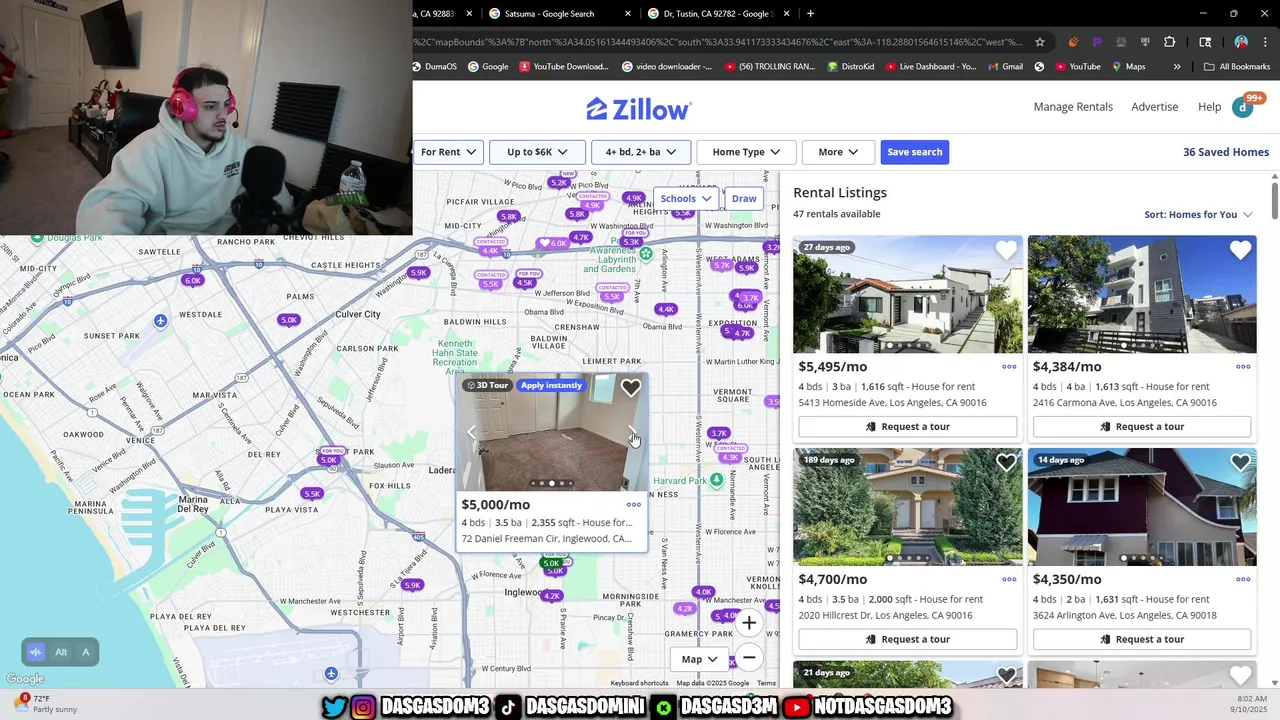This screenshot has width=1280, height=720.
Task: Open the 2416 Carmona Ave listing photo
Action: 1142,294
